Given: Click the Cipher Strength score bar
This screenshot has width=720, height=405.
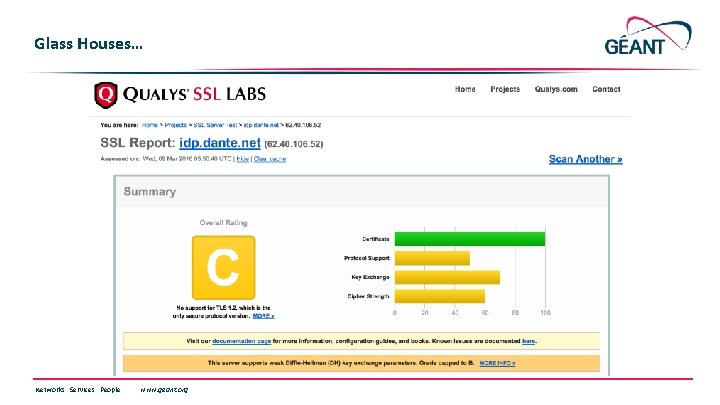Looking at the screenshot, I should (440, 296).
